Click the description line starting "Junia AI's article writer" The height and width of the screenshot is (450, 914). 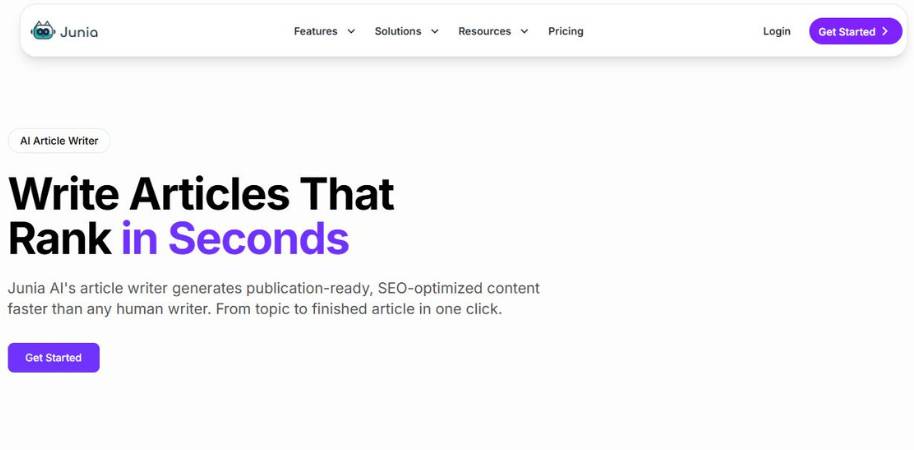(x=273, y=288)
